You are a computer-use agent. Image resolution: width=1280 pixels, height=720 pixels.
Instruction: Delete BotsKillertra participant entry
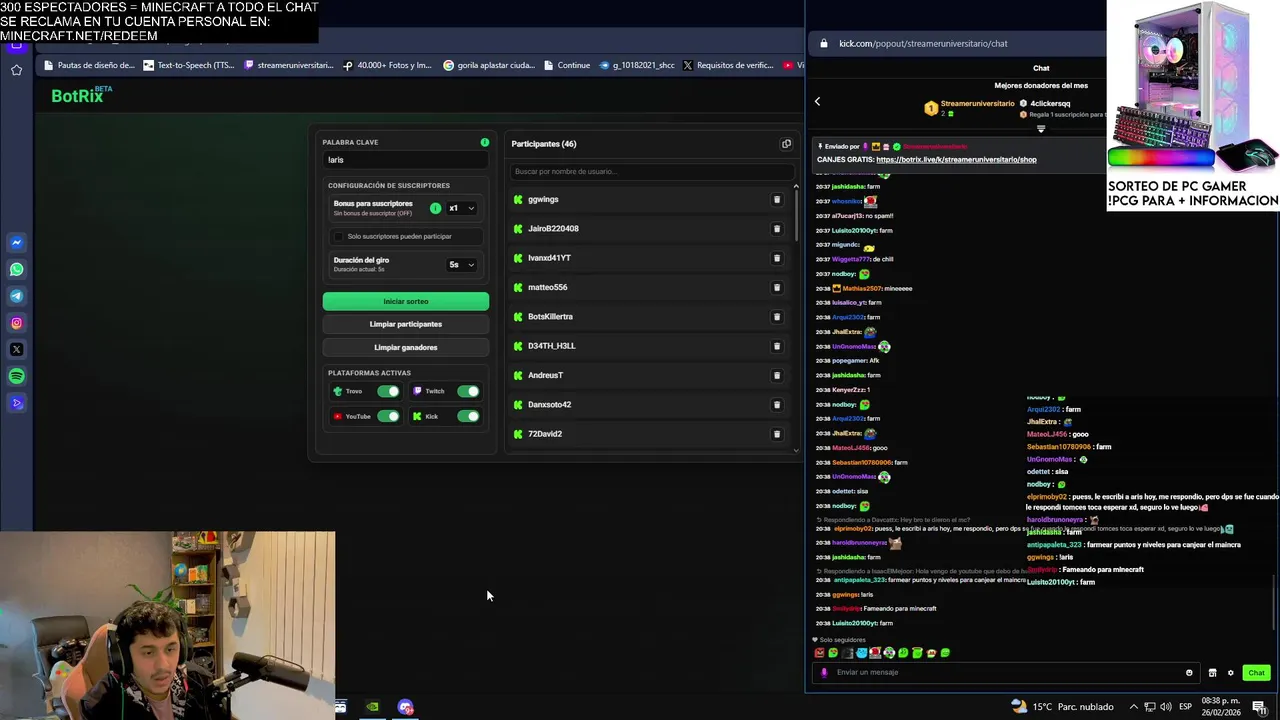[777, 317]
